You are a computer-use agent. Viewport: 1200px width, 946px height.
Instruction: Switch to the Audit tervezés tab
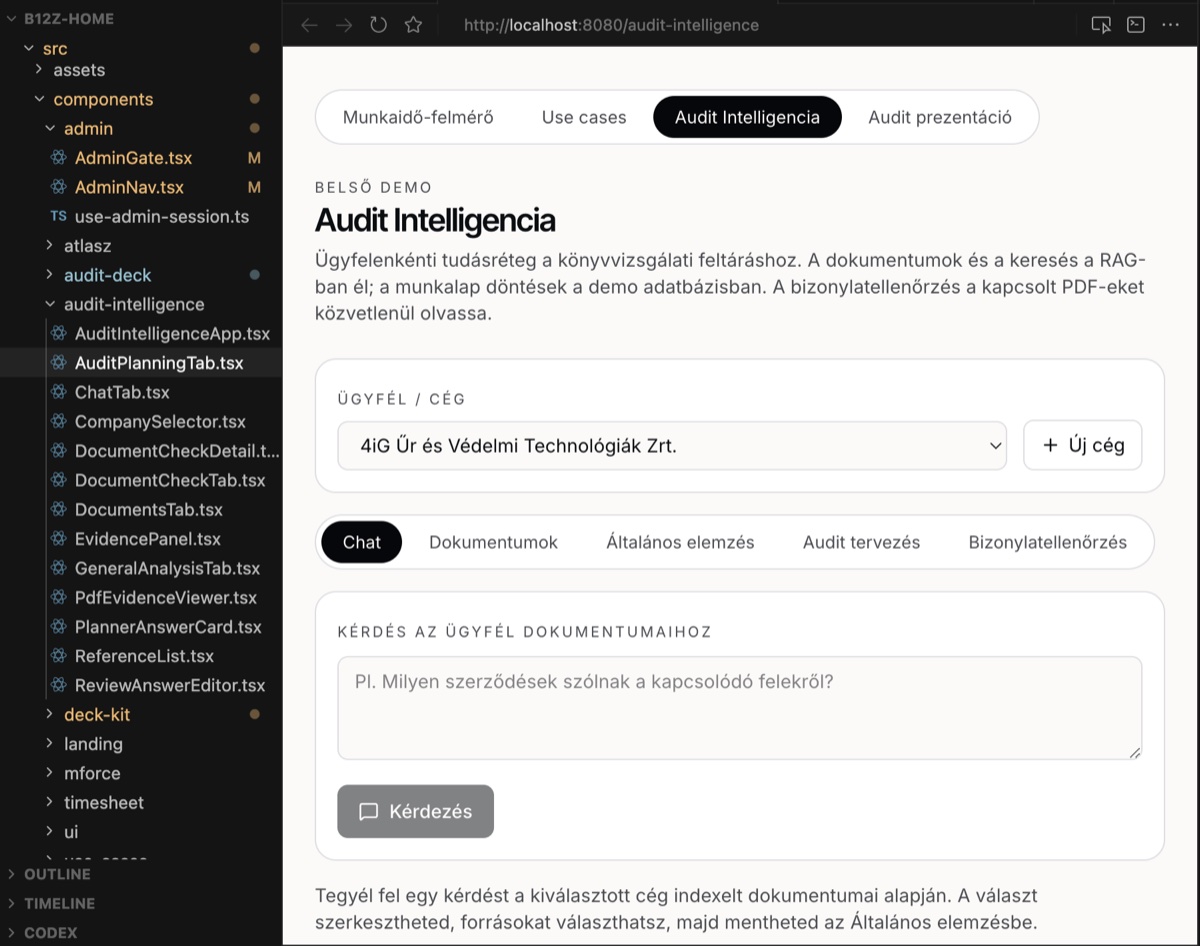click(861, 542)
